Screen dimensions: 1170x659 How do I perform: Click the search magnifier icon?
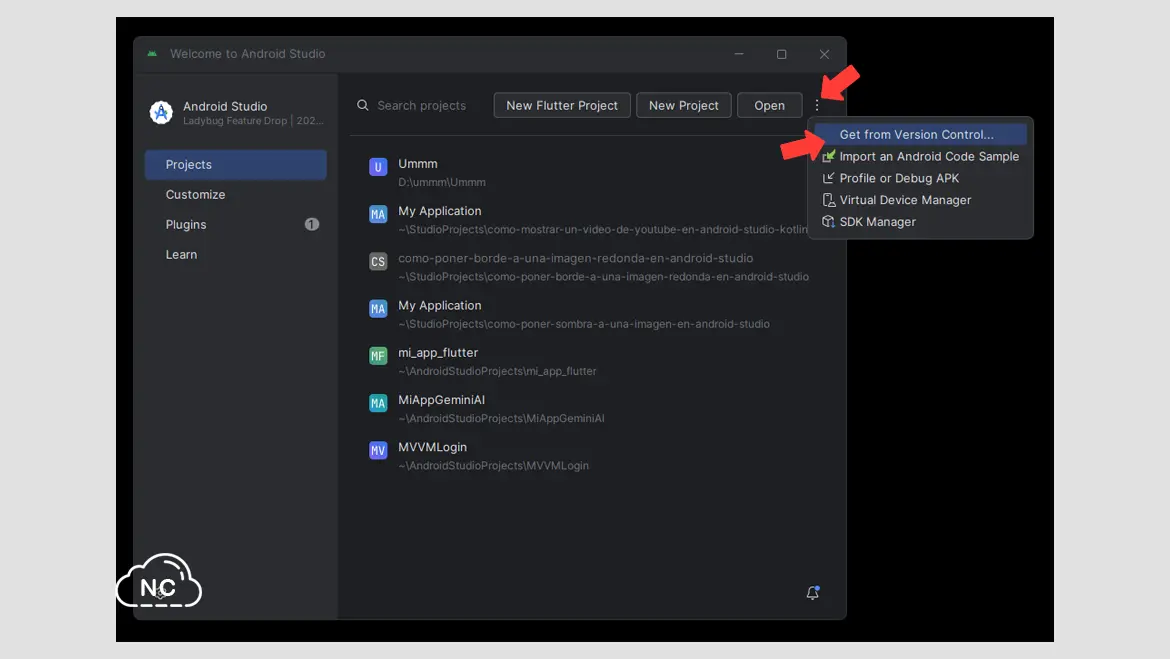point(363,105)
